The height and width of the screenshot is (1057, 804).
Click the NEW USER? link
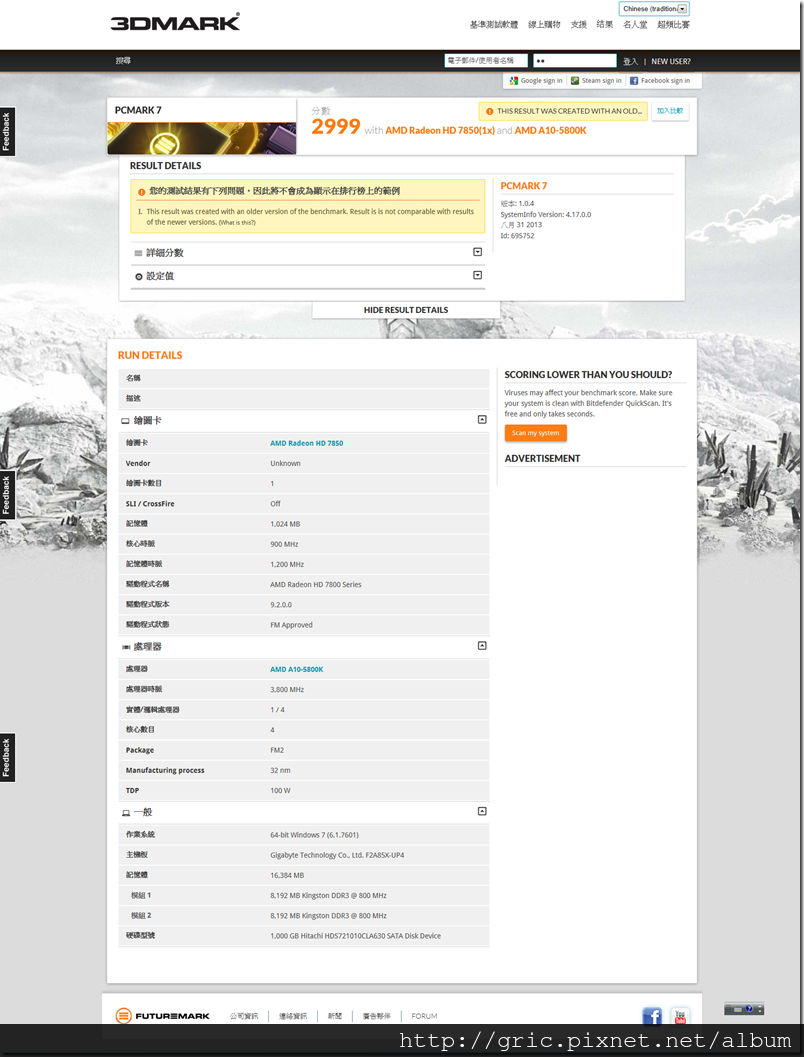(x=671, y=61)
